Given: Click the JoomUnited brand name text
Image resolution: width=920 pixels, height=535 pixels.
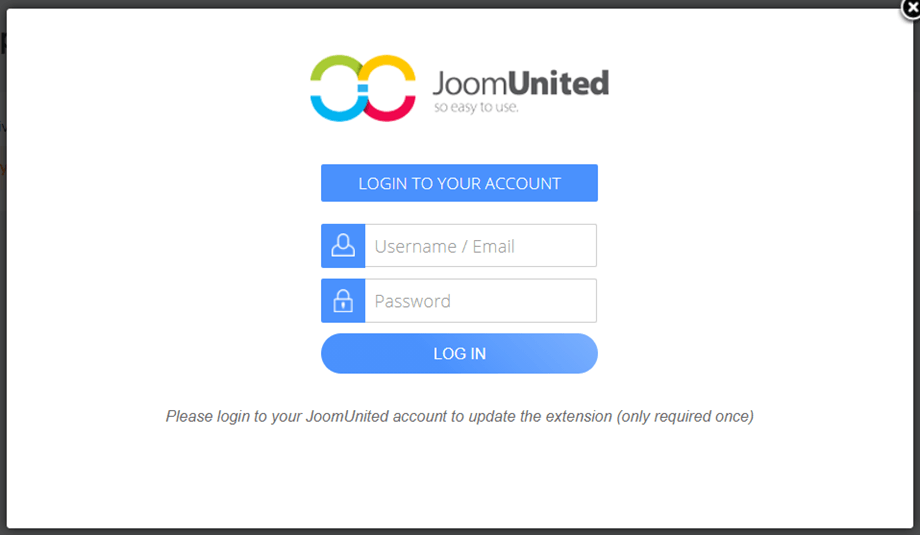Looking at the screenshot, I should [520, 83].
